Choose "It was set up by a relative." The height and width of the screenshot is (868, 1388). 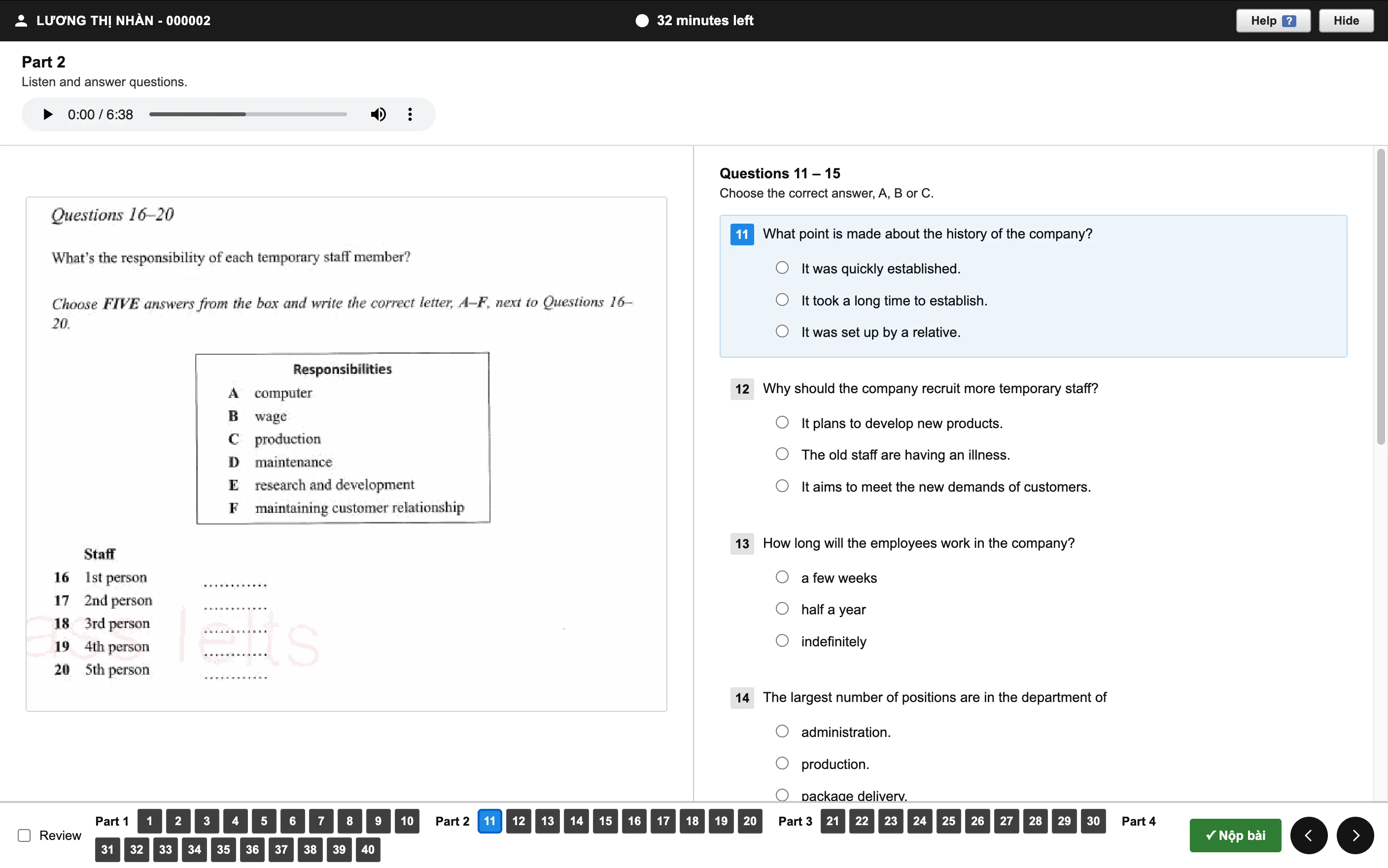pos(782,331)
